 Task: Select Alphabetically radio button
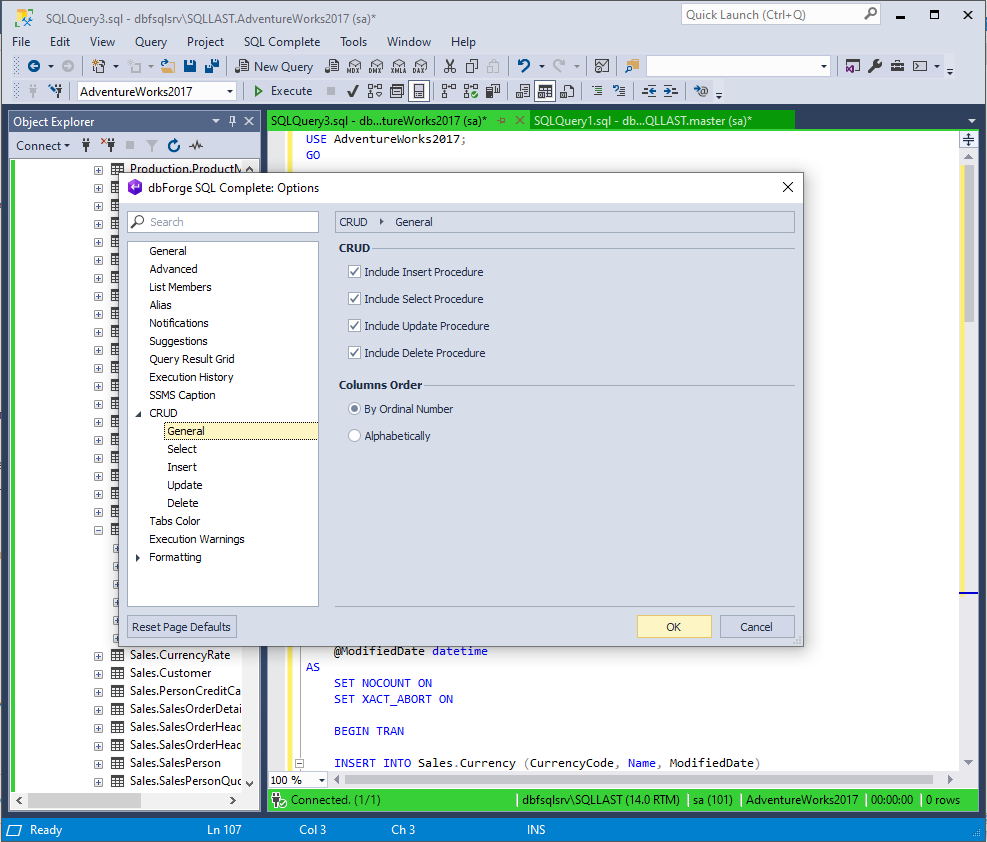354,436
